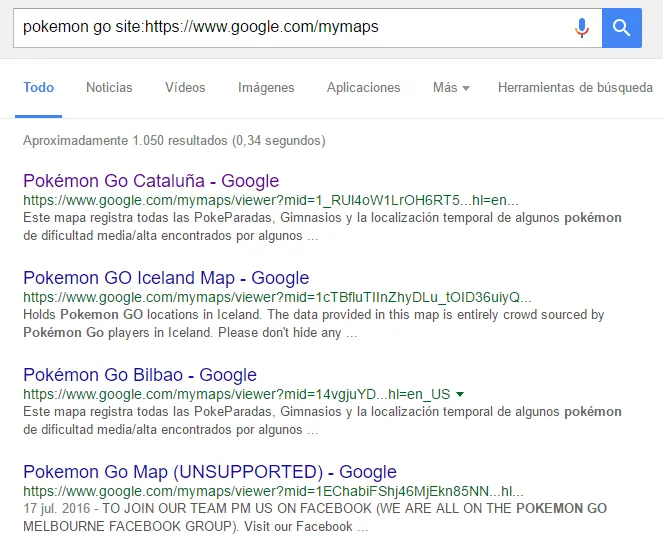
Task: Expand the green arrow beside Bilbao URL
Action: click(460, 395)
